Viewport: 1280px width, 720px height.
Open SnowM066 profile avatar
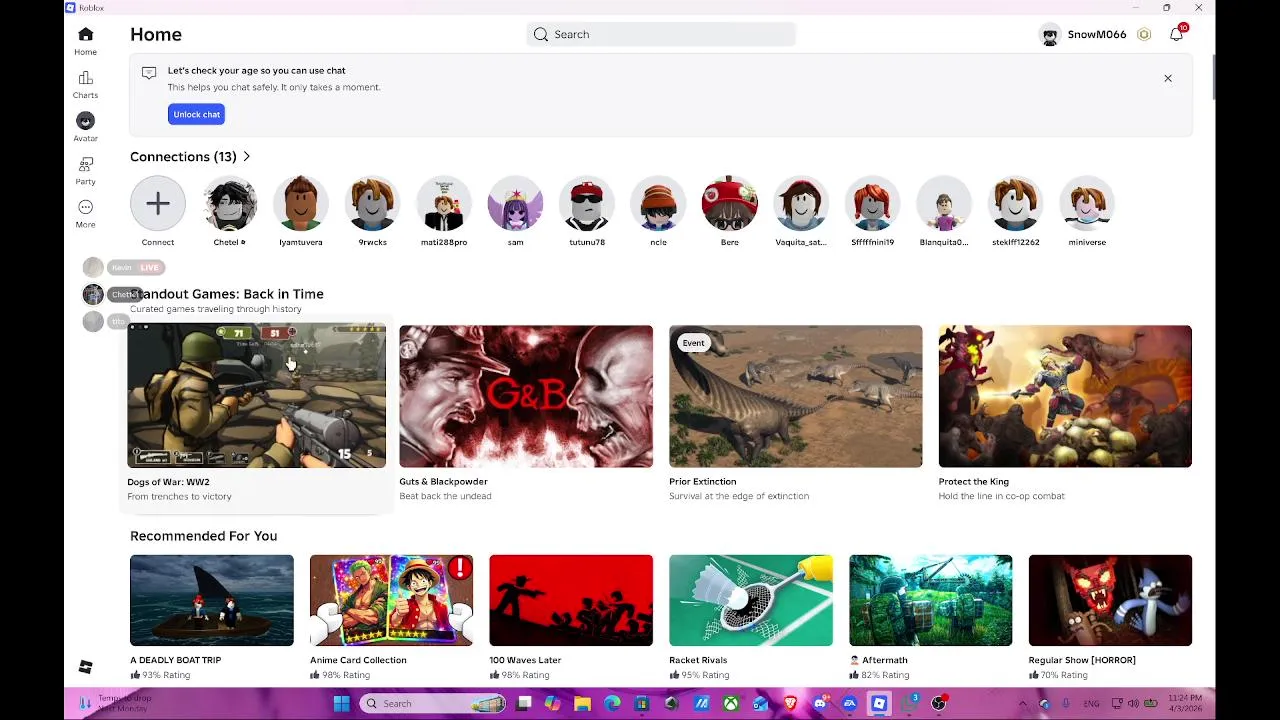point(1050,35)
